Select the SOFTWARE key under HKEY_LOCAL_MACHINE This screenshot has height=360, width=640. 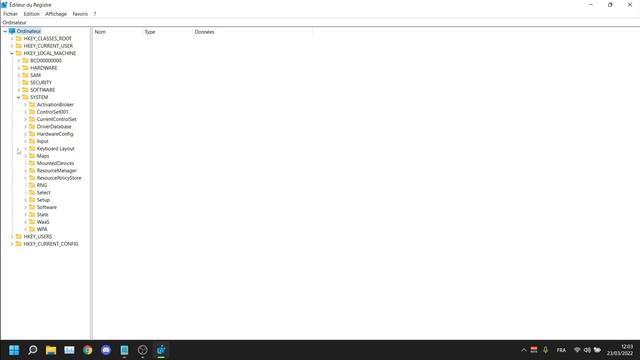tap(42, 90)
